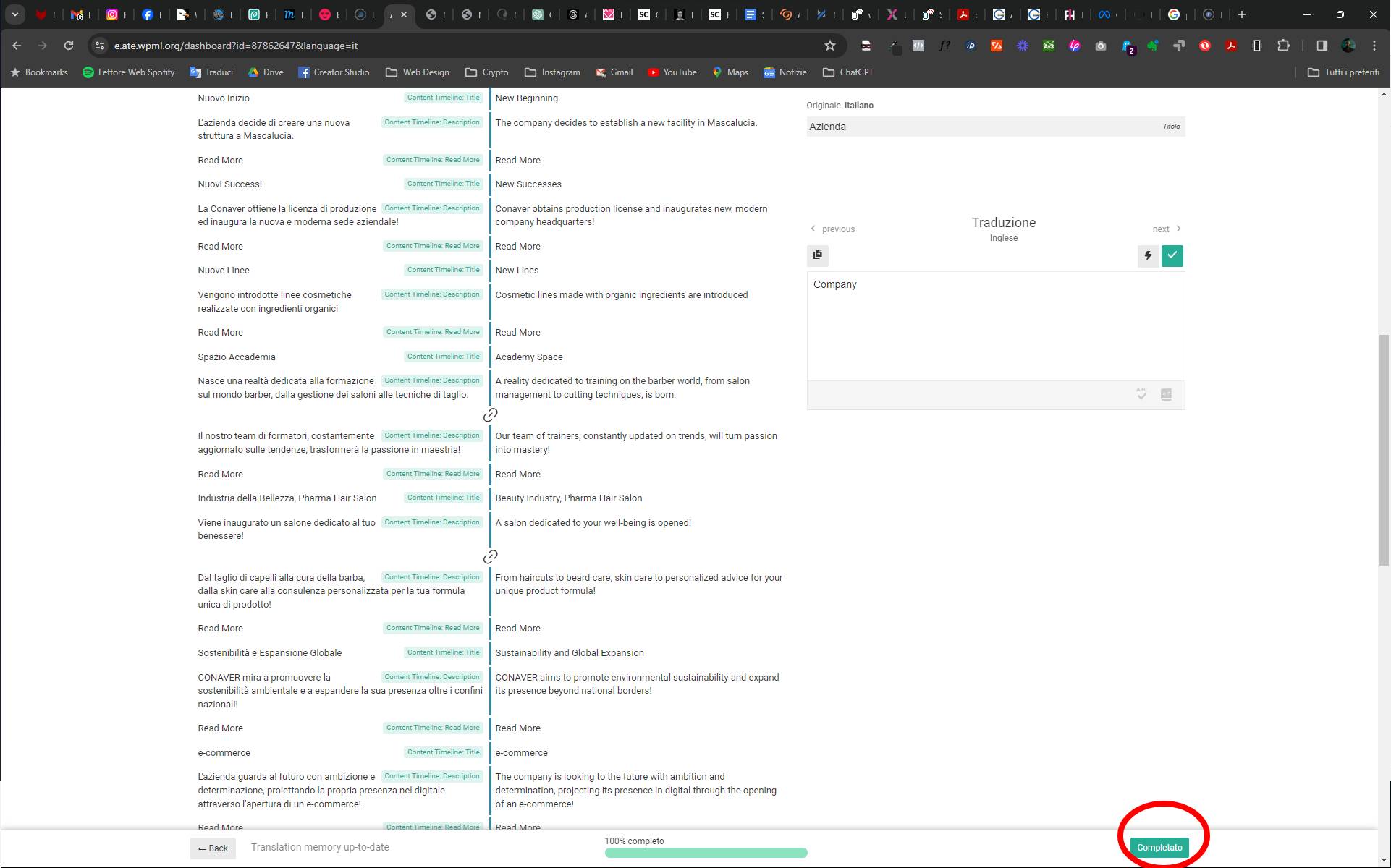Click the 100% completo progress bar
Image resolution: width=1391 pixels, height=868 pixels.
706,853
